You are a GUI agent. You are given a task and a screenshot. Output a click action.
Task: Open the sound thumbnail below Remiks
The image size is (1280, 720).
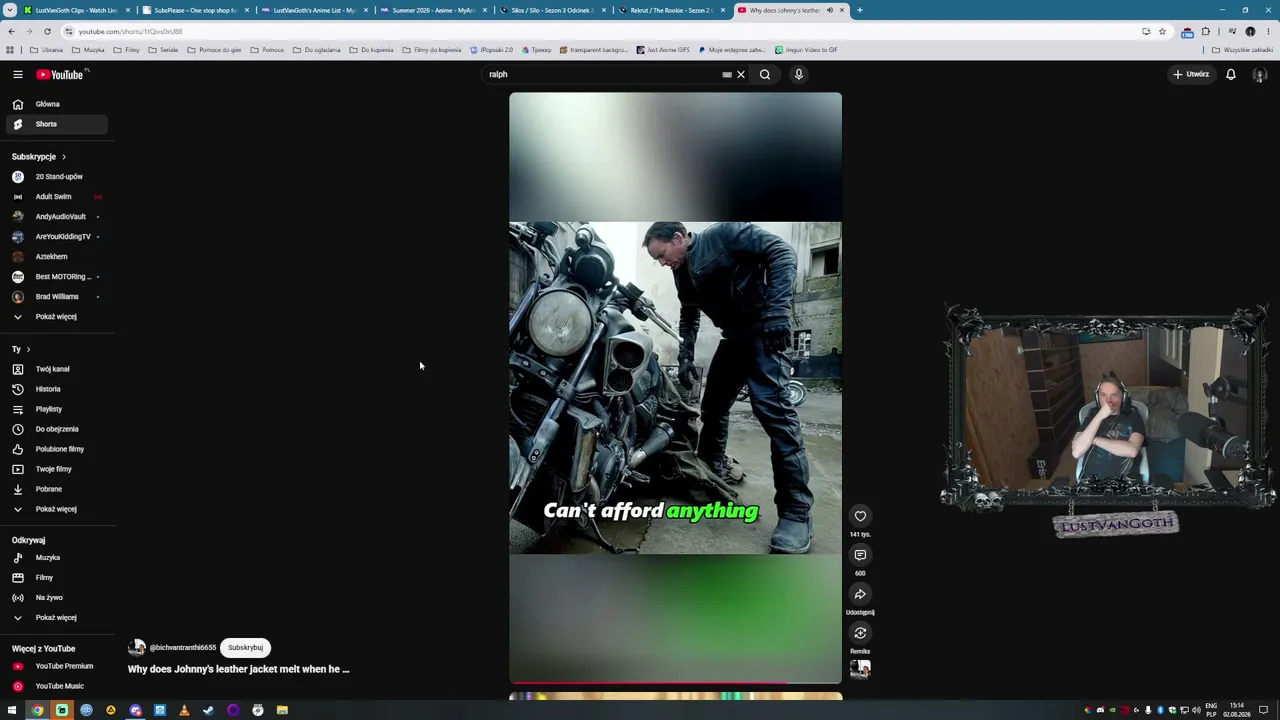[860, 669]
